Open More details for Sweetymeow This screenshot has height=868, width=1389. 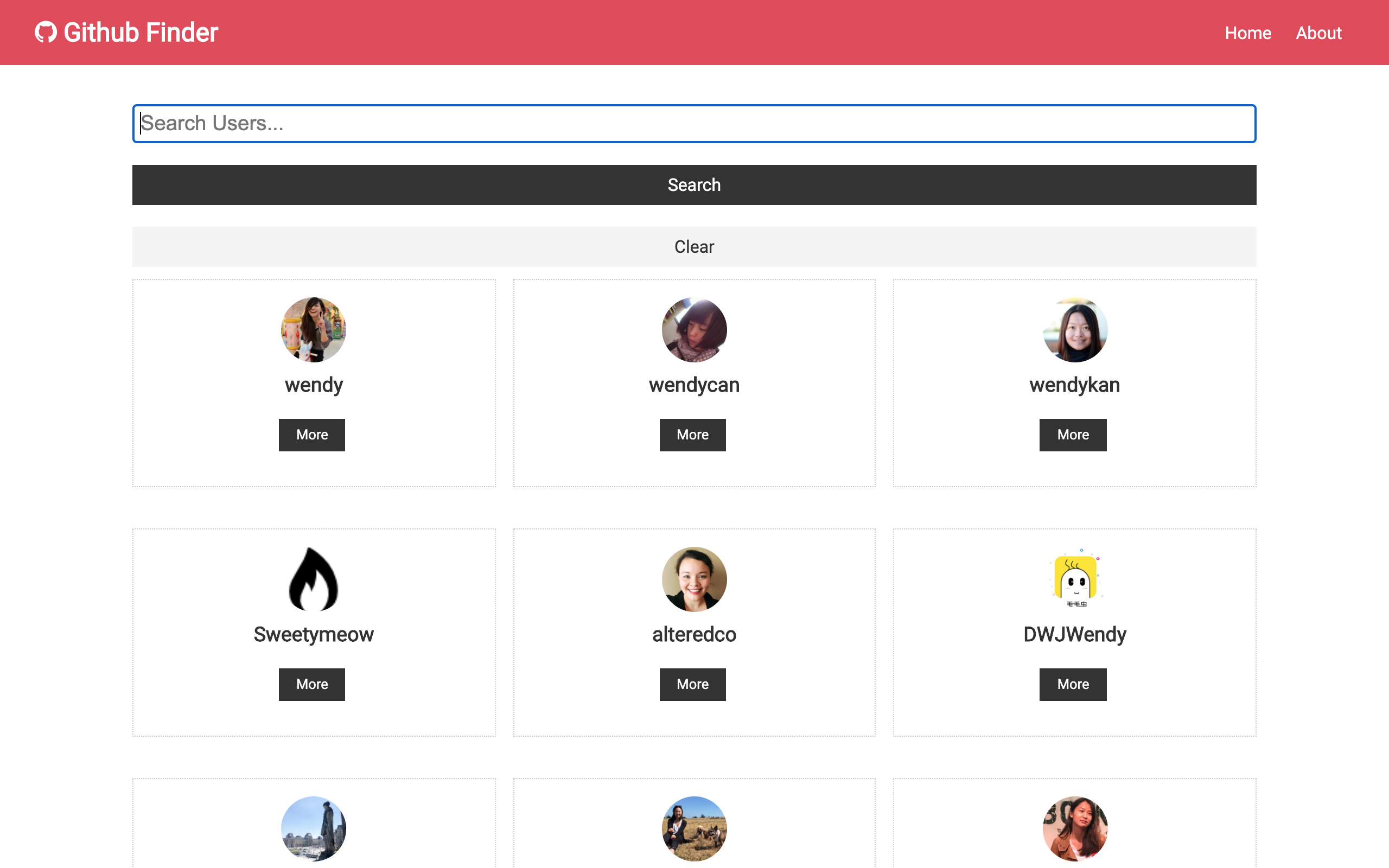pos(311,684)
